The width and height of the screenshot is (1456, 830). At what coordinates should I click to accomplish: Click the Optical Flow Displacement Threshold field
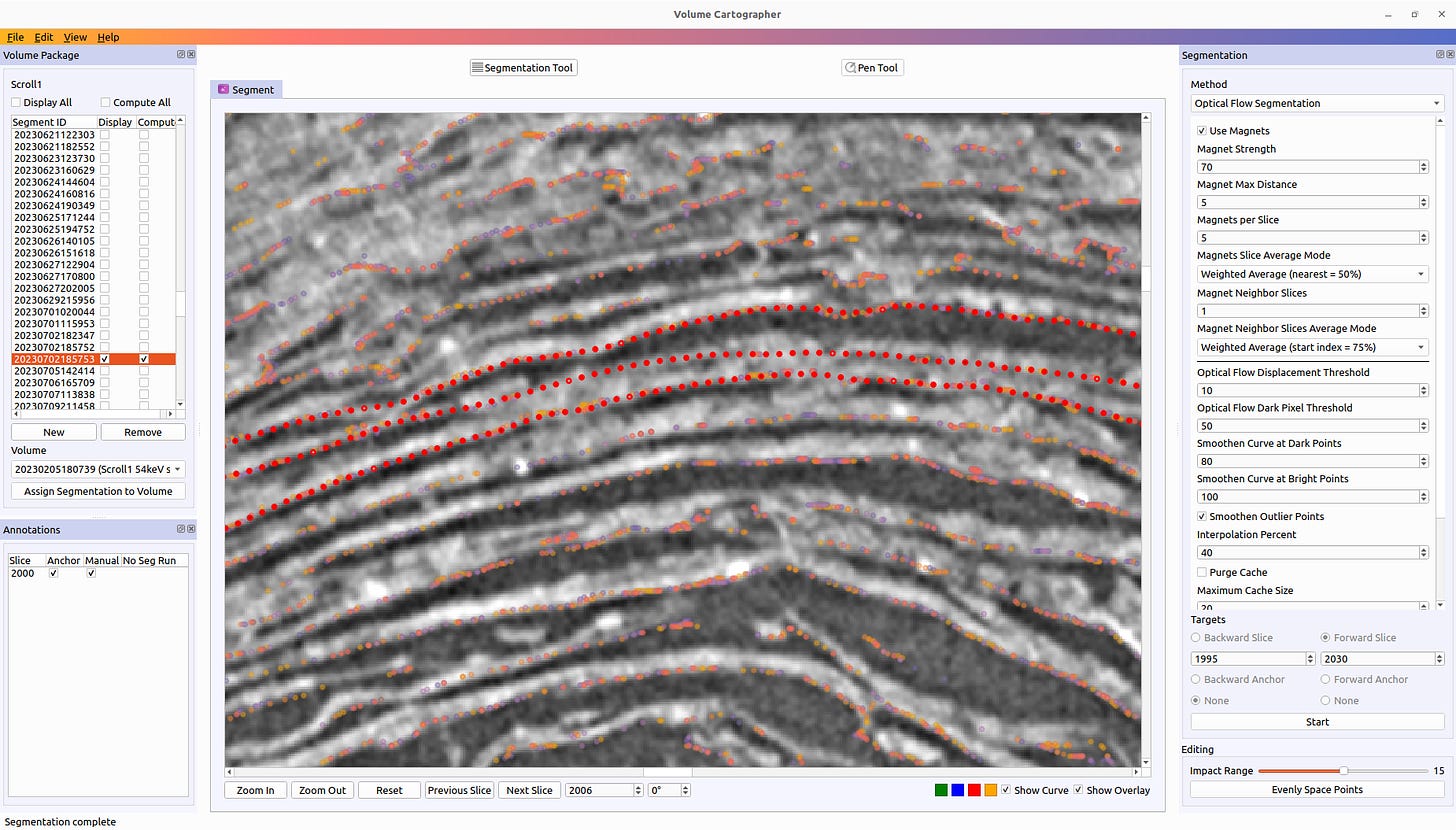tap(1312, 391)
